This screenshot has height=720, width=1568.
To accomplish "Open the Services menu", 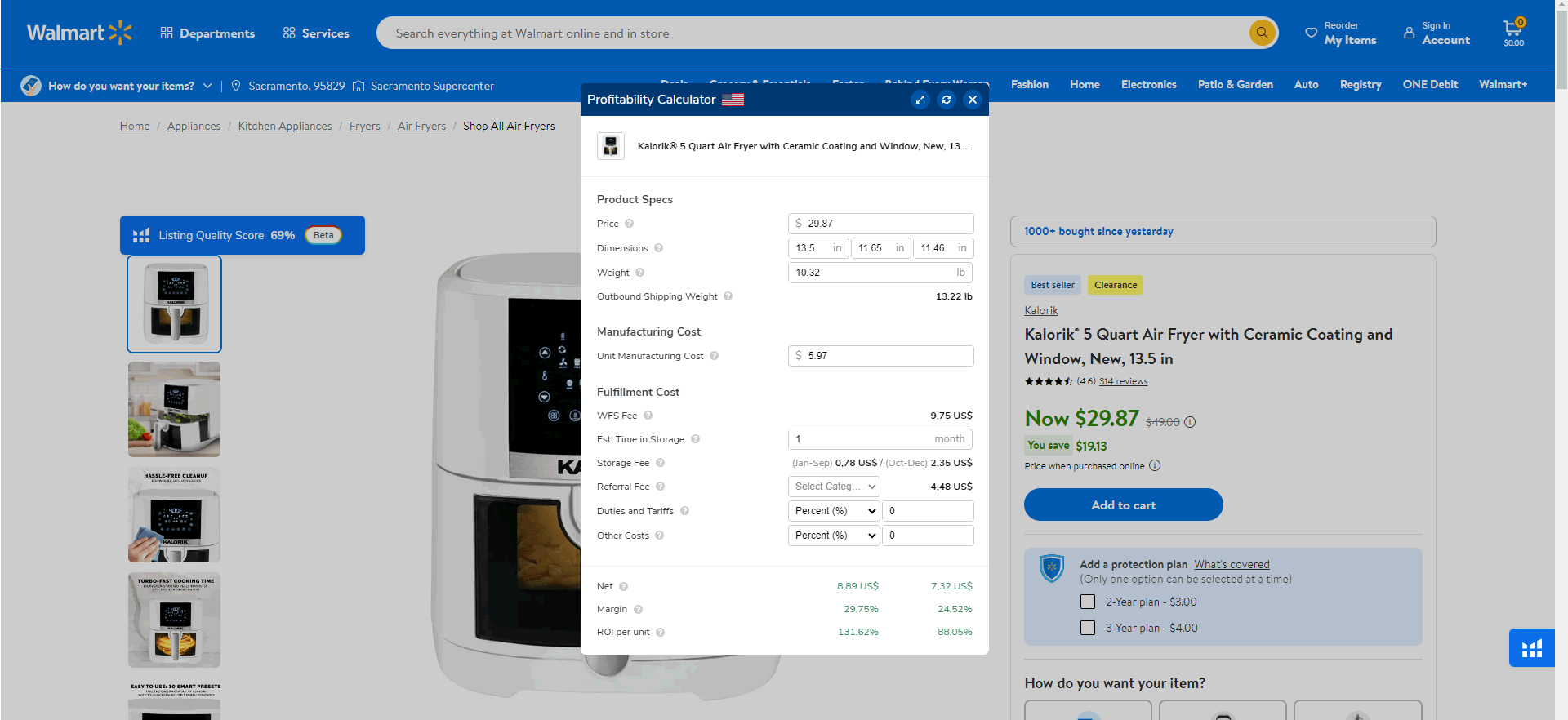I will click(316, 33).
